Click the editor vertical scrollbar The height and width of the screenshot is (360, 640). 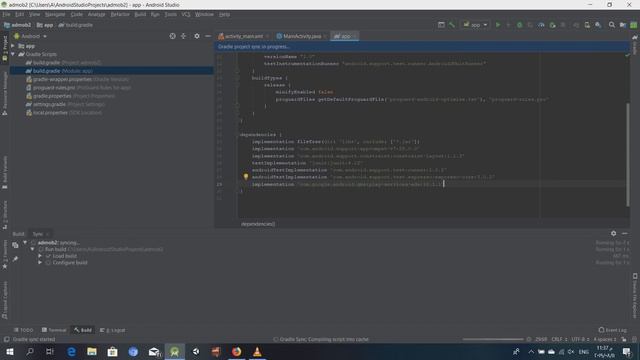628,155
